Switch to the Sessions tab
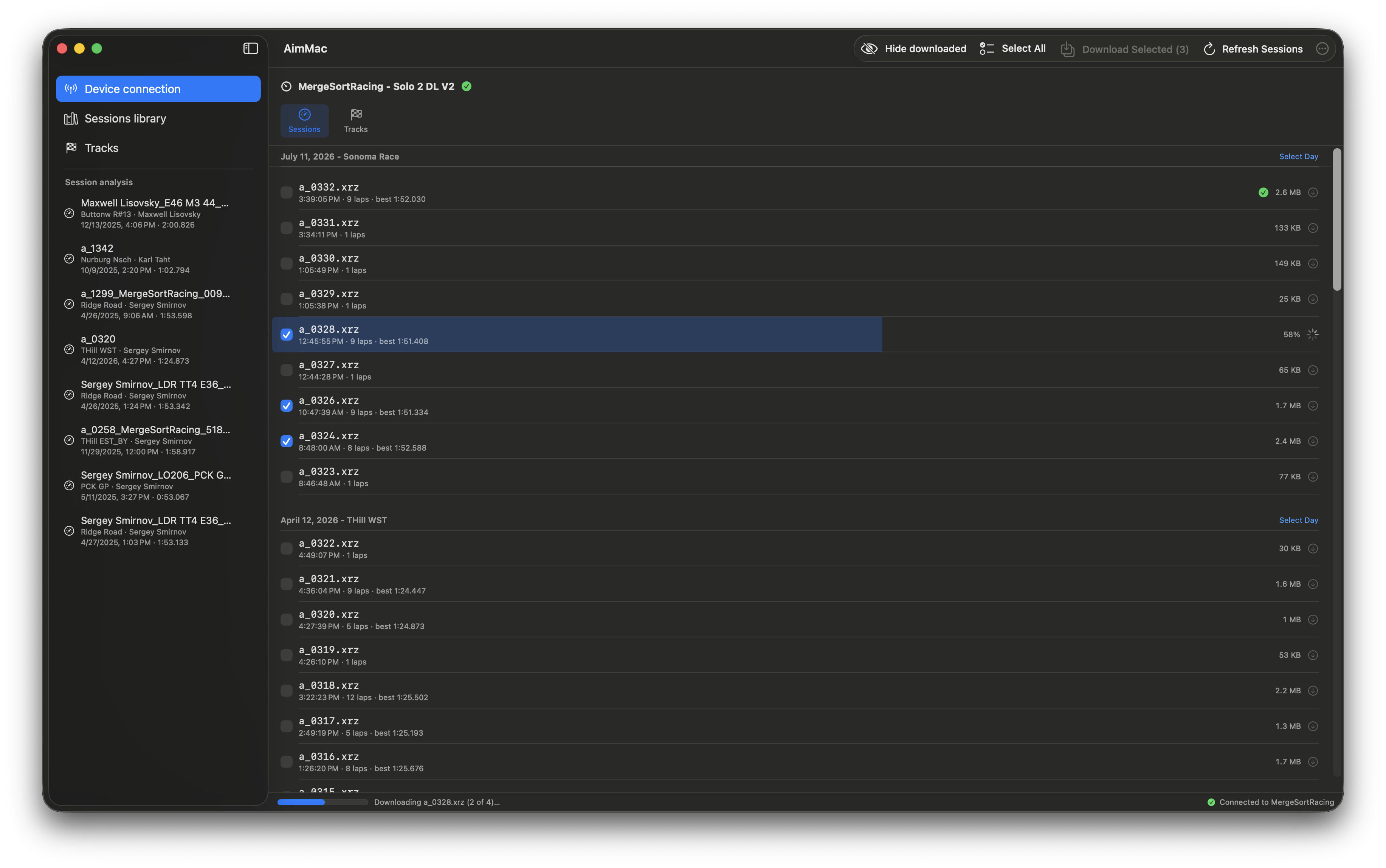Image resolution: width=1386 pixels, height=868 pixels. (304, 121)
